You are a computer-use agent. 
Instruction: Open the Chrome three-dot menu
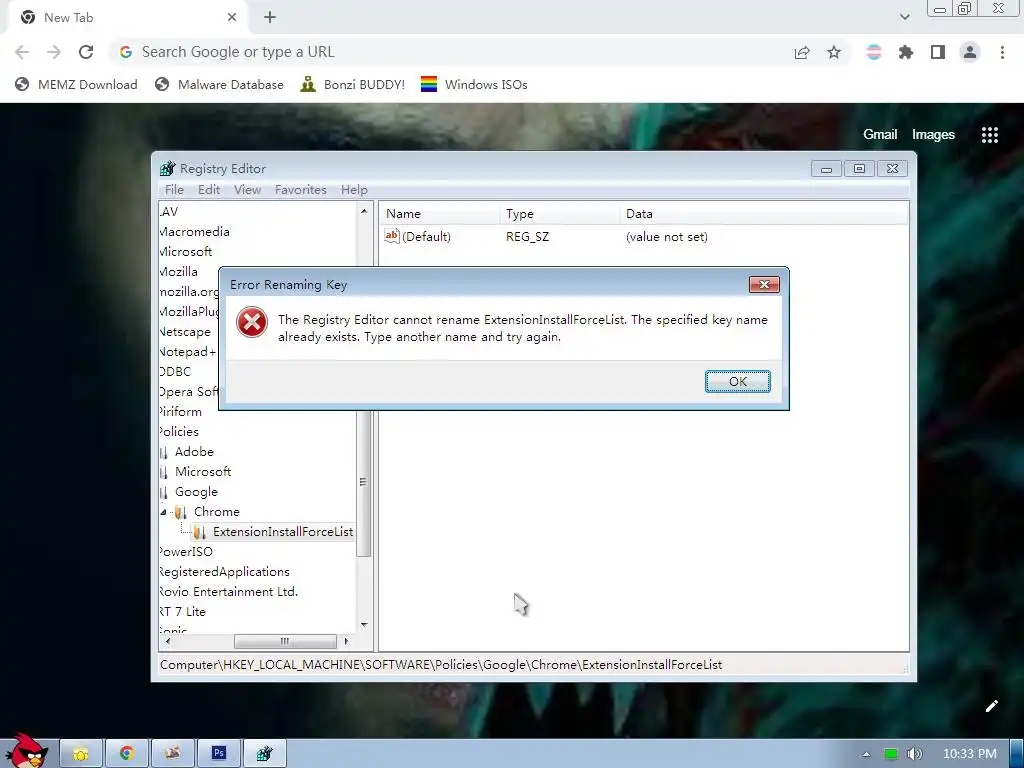coord(1002,52)
